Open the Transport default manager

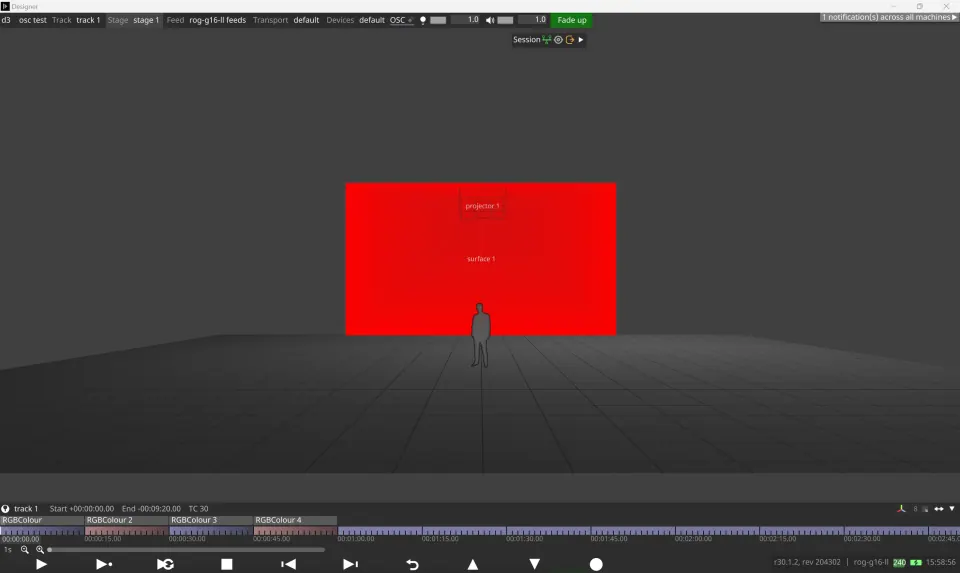coord(306,20)
